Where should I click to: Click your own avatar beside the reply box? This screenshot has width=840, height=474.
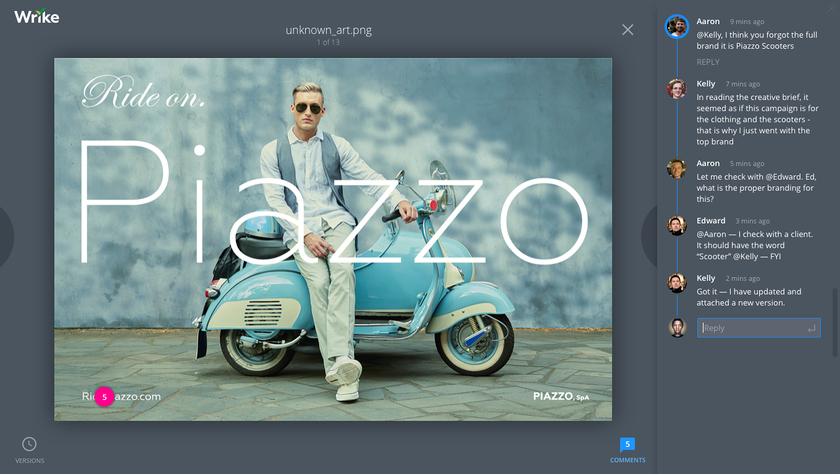coord(677,327)
